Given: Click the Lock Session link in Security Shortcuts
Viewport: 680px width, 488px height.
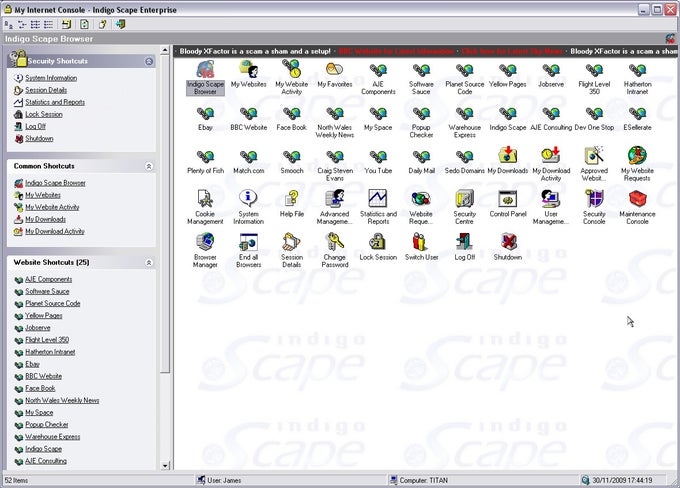Looking at the screenshot, I should (43, 115).
